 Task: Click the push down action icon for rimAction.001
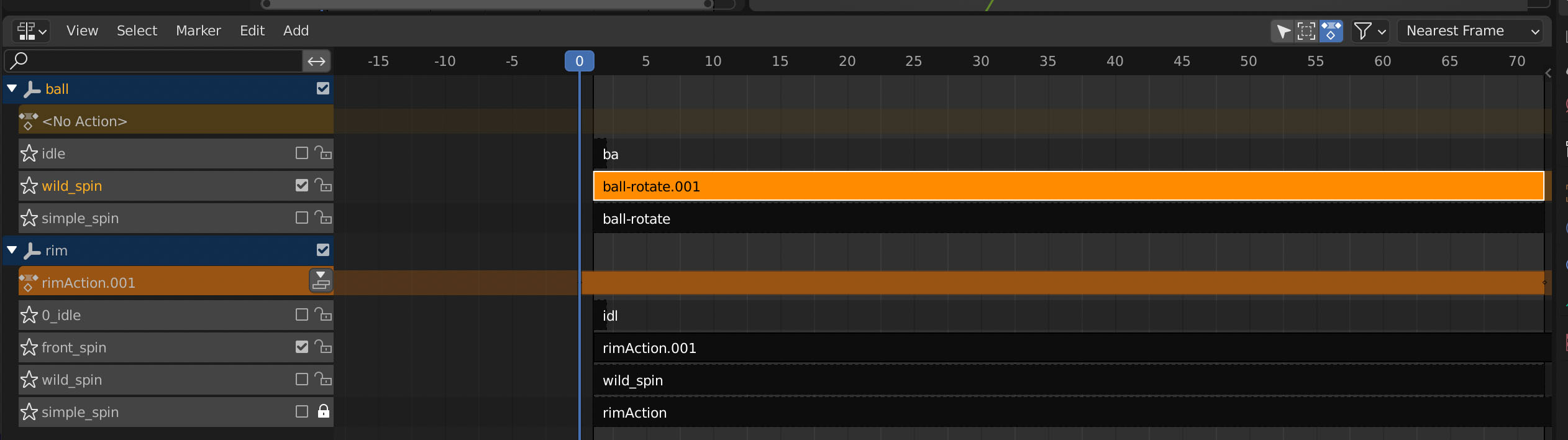[321, 281]
